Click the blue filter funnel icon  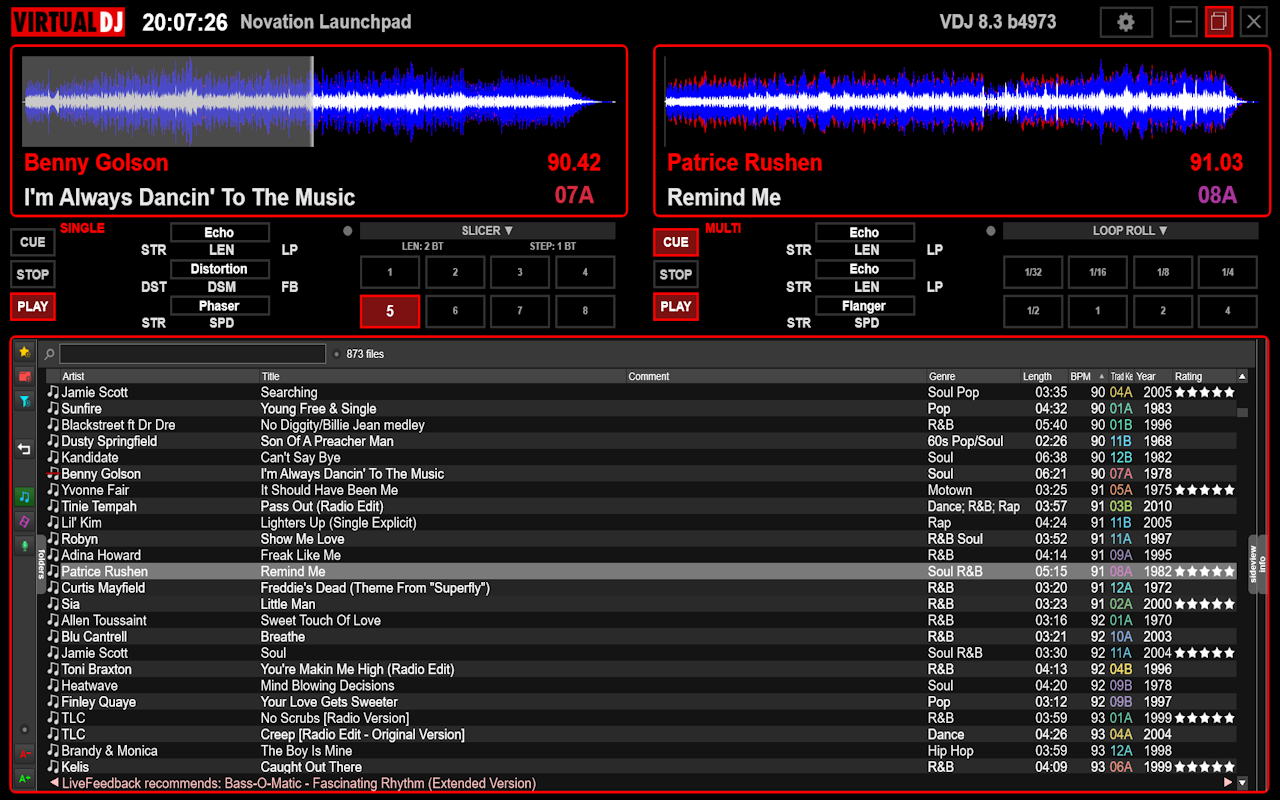coord(25,401)
